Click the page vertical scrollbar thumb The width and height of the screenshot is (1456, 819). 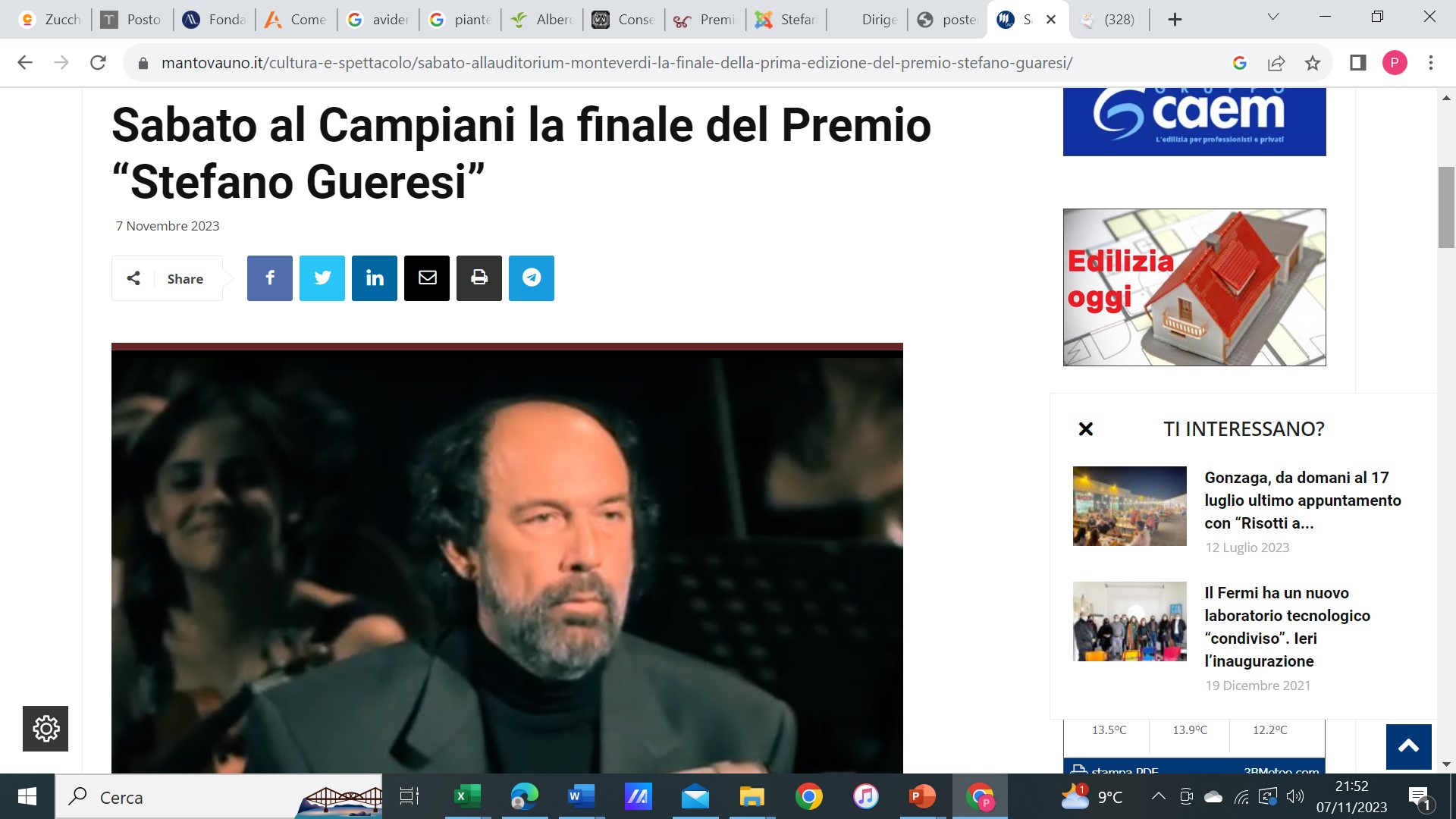(x=1446, y=206)
